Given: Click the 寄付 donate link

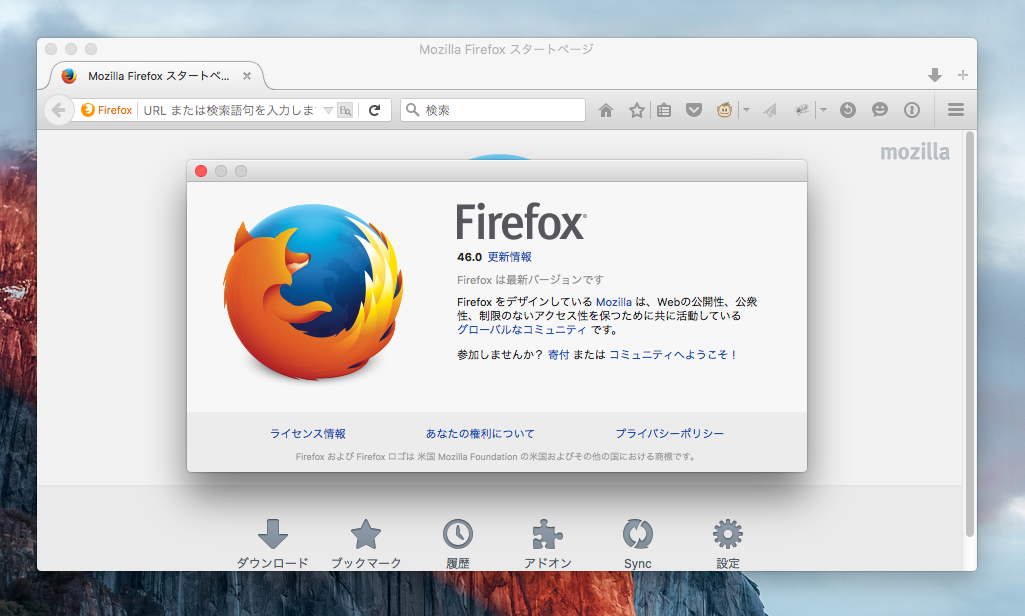Looking at the screenshot, I should pyautogui.click(x=559, y=354).
